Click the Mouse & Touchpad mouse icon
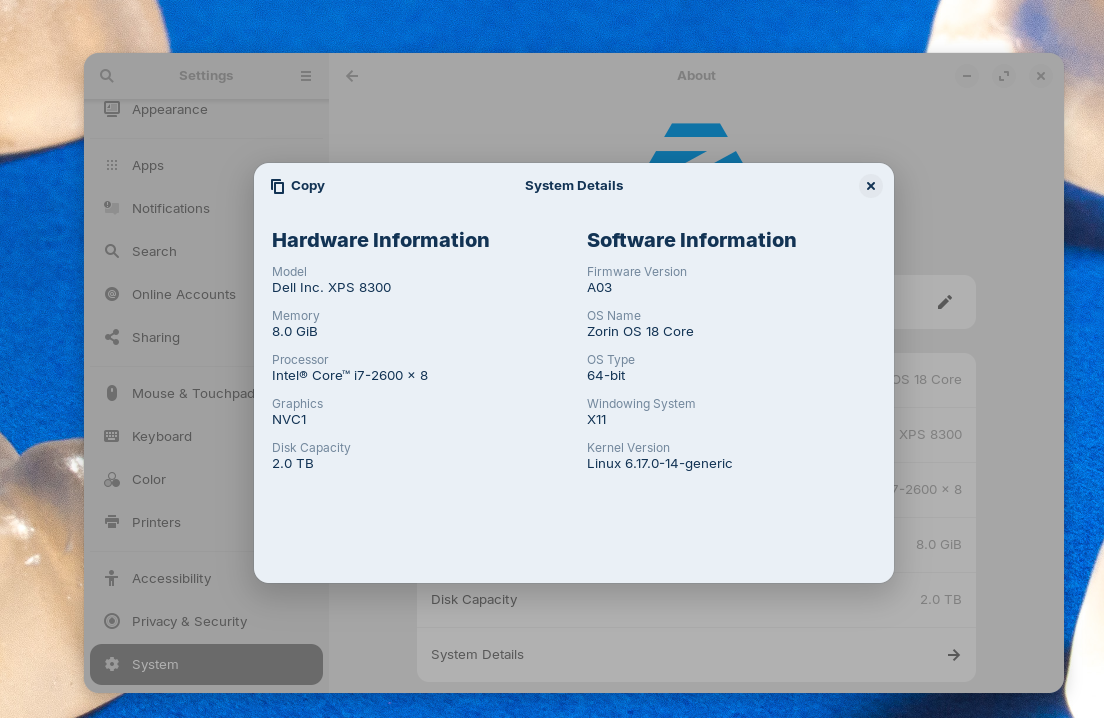 (112, 393)
